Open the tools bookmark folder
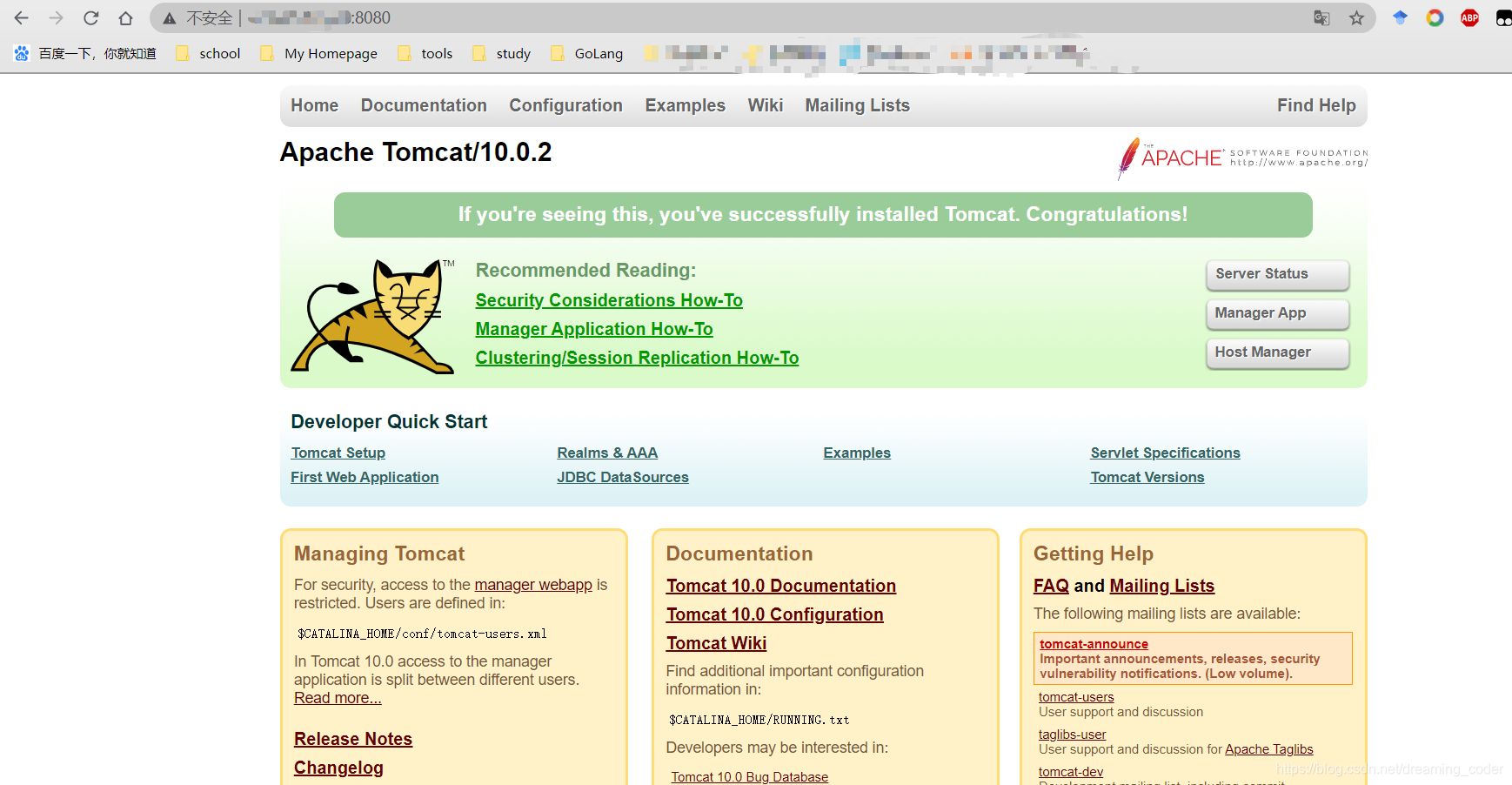The height and width of the screenshot is (785, 1512). 425,53
